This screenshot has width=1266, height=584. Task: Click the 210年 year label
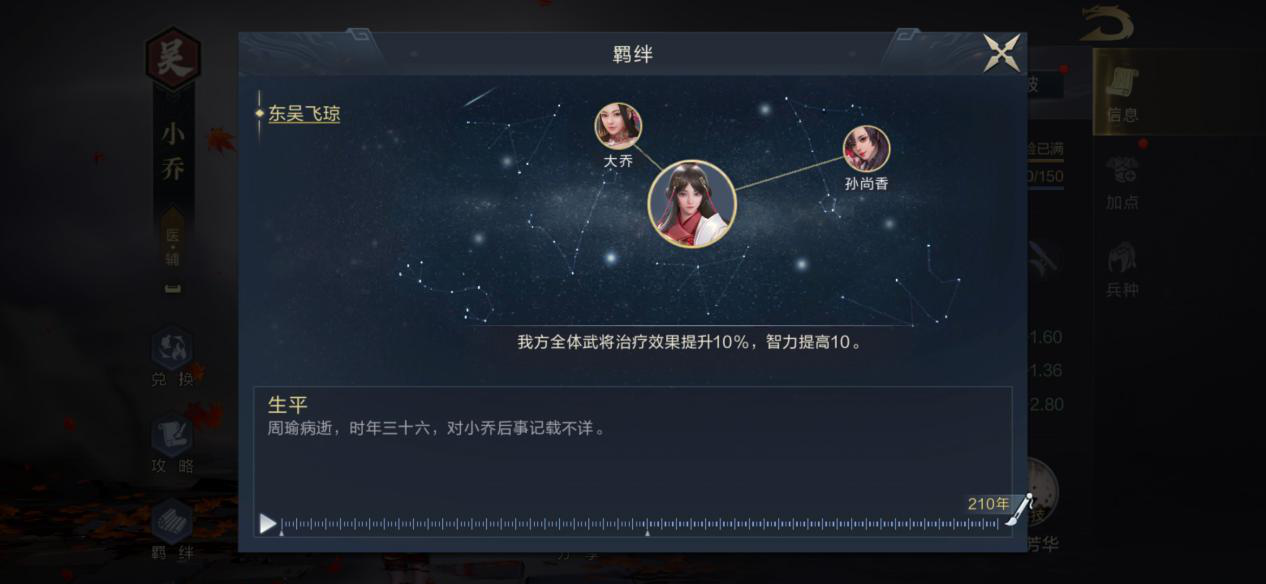pos(988,504)
